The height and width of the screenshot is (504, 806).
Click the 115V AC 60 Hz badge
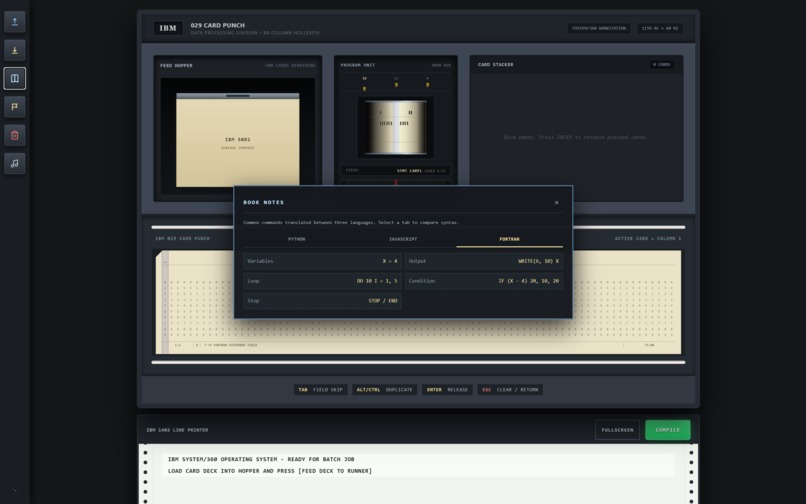click(660, 28)
